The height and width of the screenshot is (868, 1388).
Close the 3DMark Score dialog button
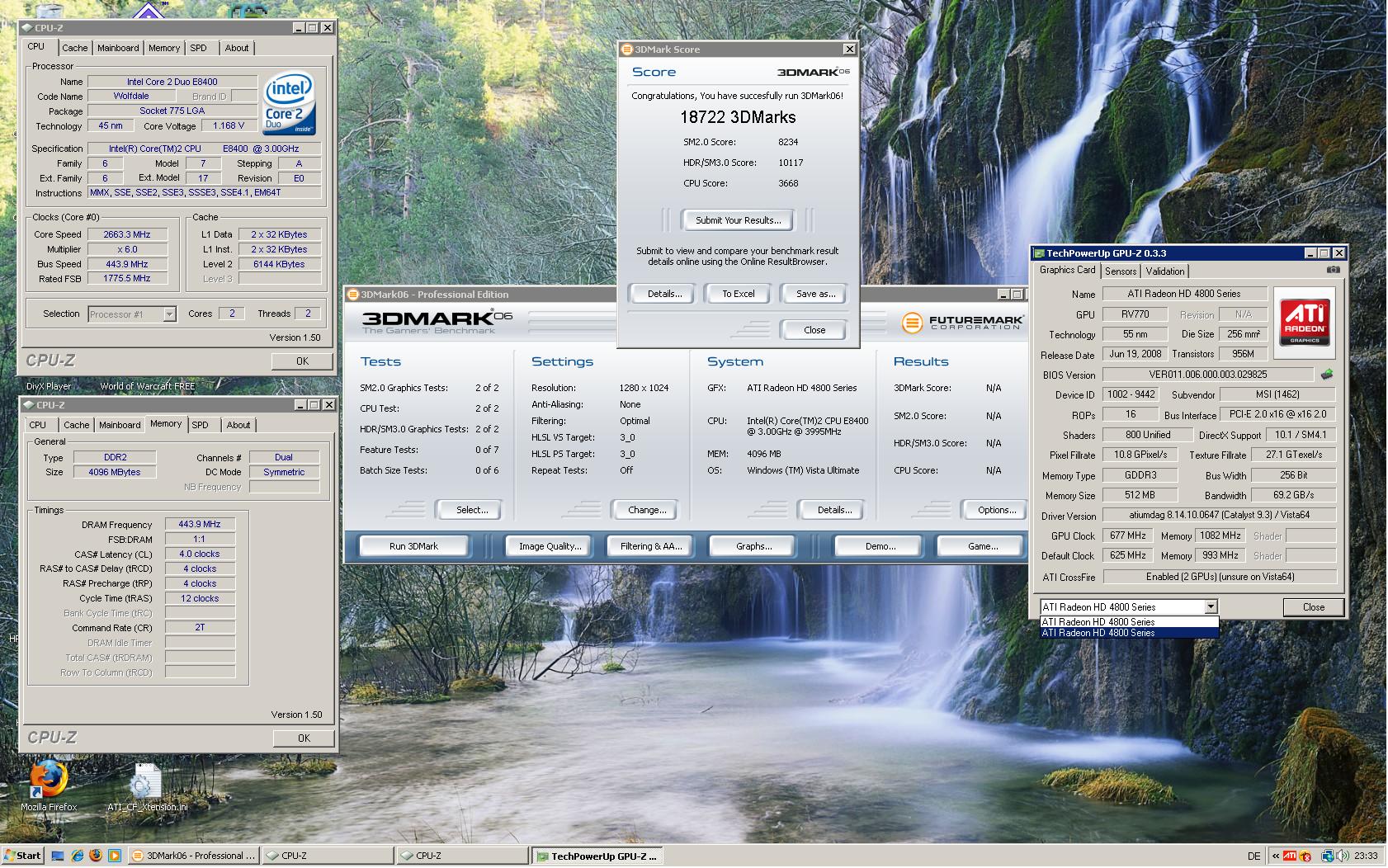tap(814, 330)
